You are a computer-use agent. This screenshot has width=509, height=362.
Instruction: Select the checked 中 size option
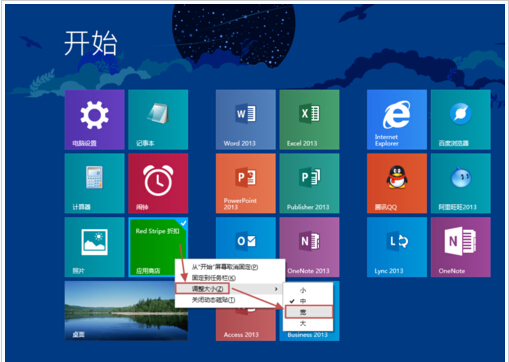(308, 301)
